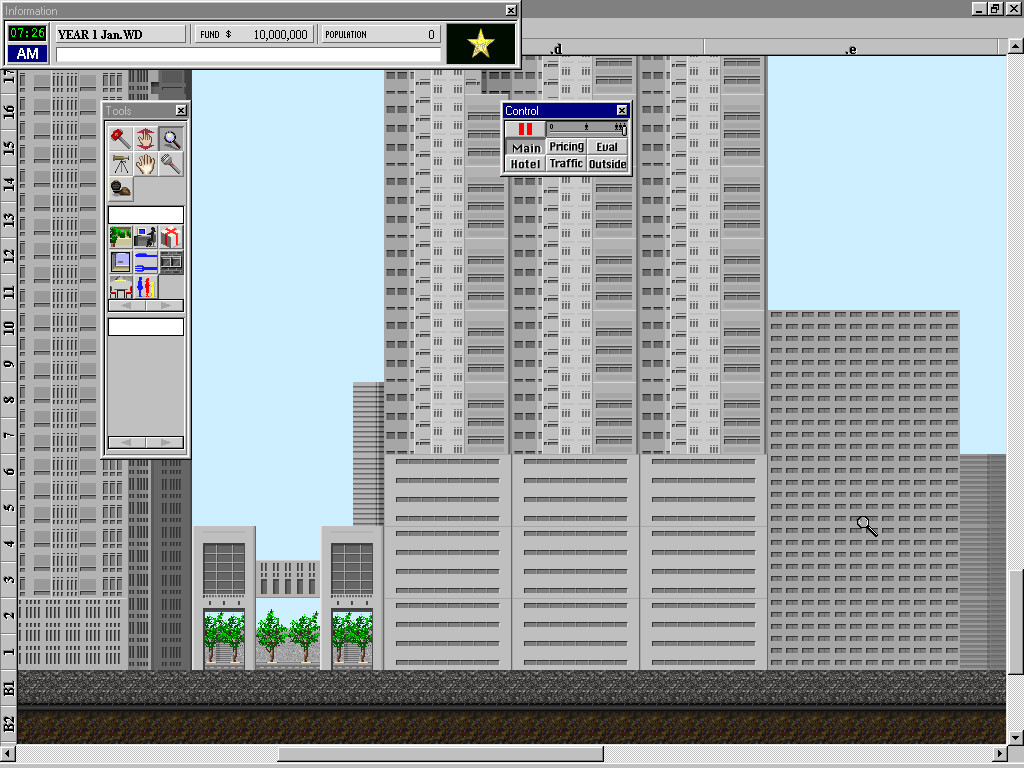Click lower-list right arrow in Tools panel

tap(165, 443)
